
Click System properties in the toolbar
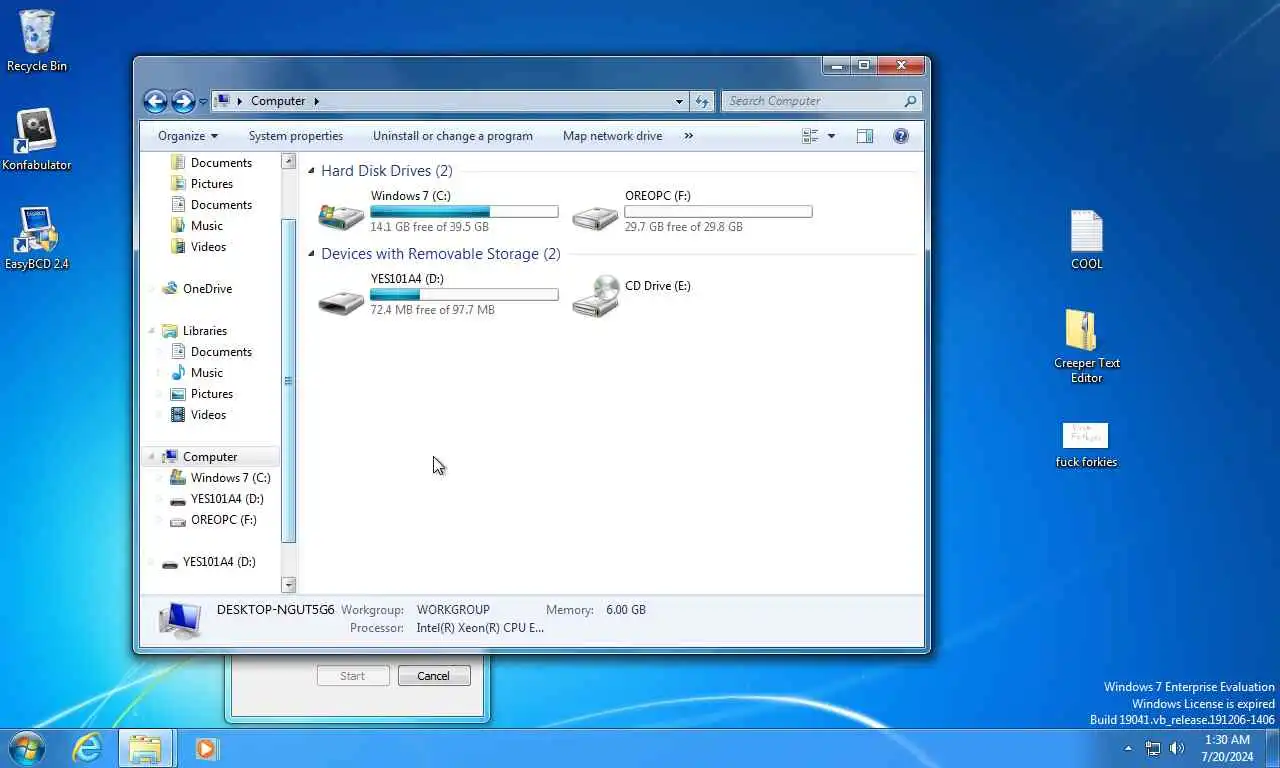click(295, 136)
